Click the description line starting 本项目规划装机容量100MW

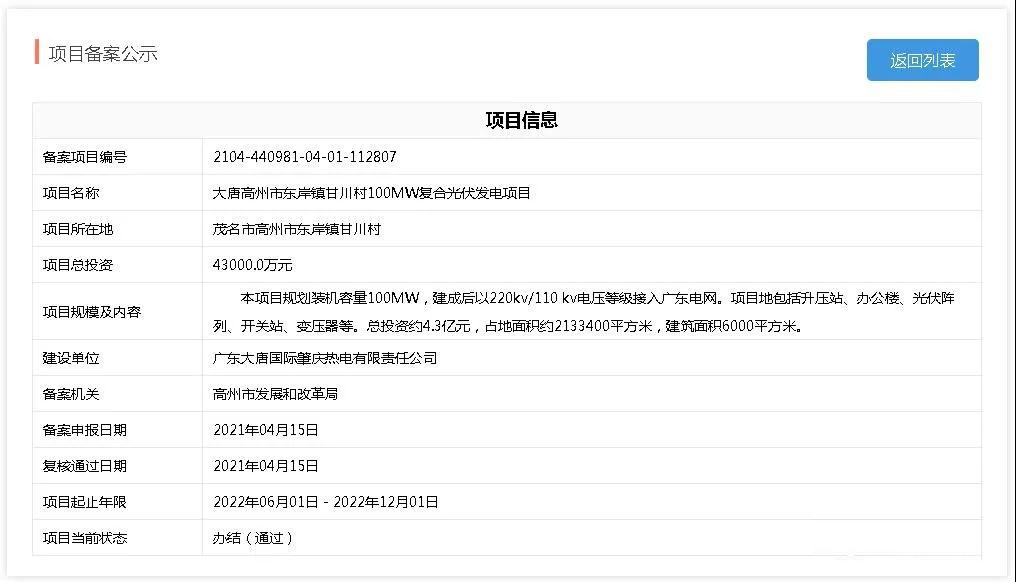[x=597, y=298]
